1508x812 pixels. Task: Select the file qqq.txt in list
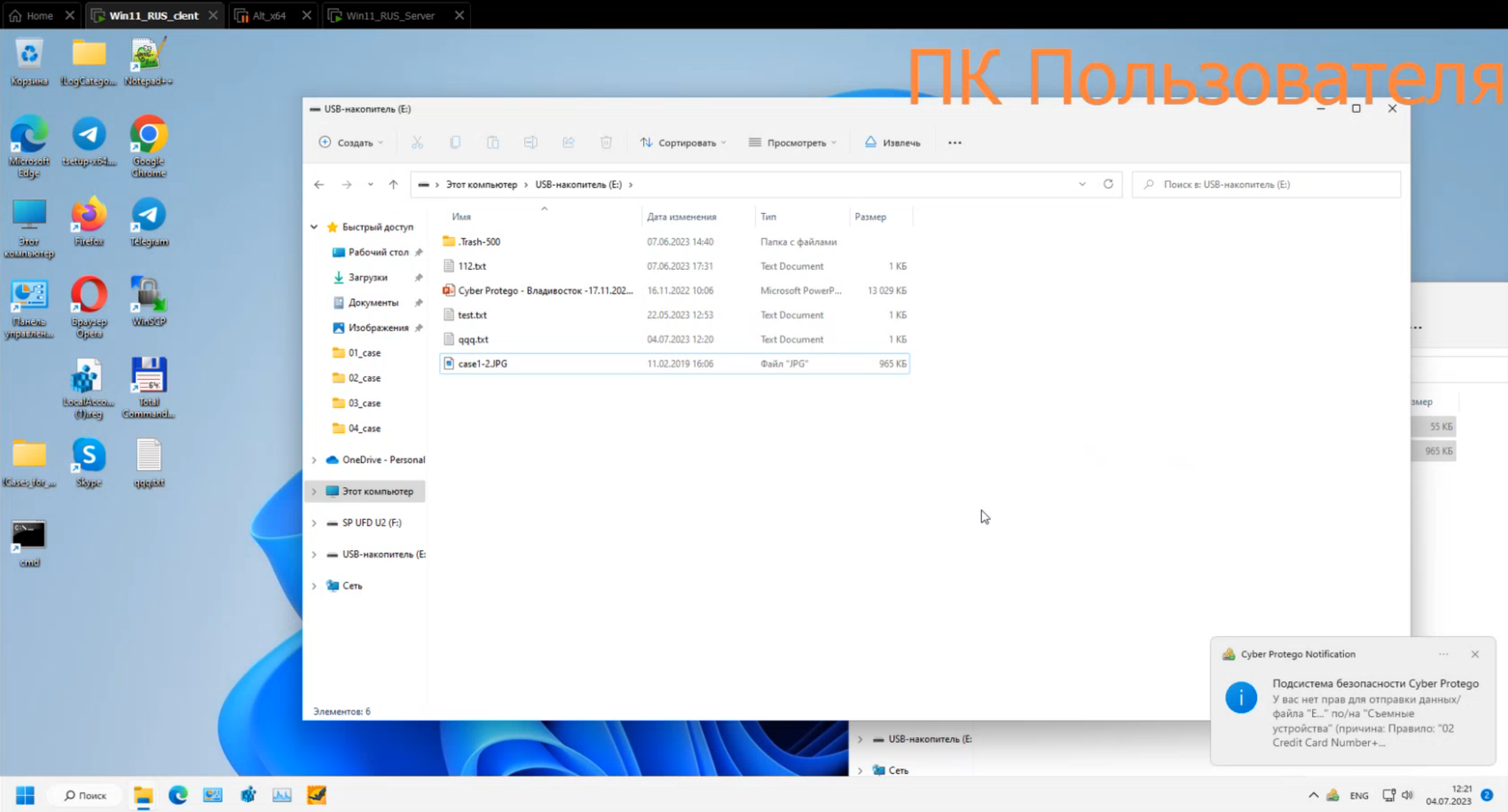473,339
